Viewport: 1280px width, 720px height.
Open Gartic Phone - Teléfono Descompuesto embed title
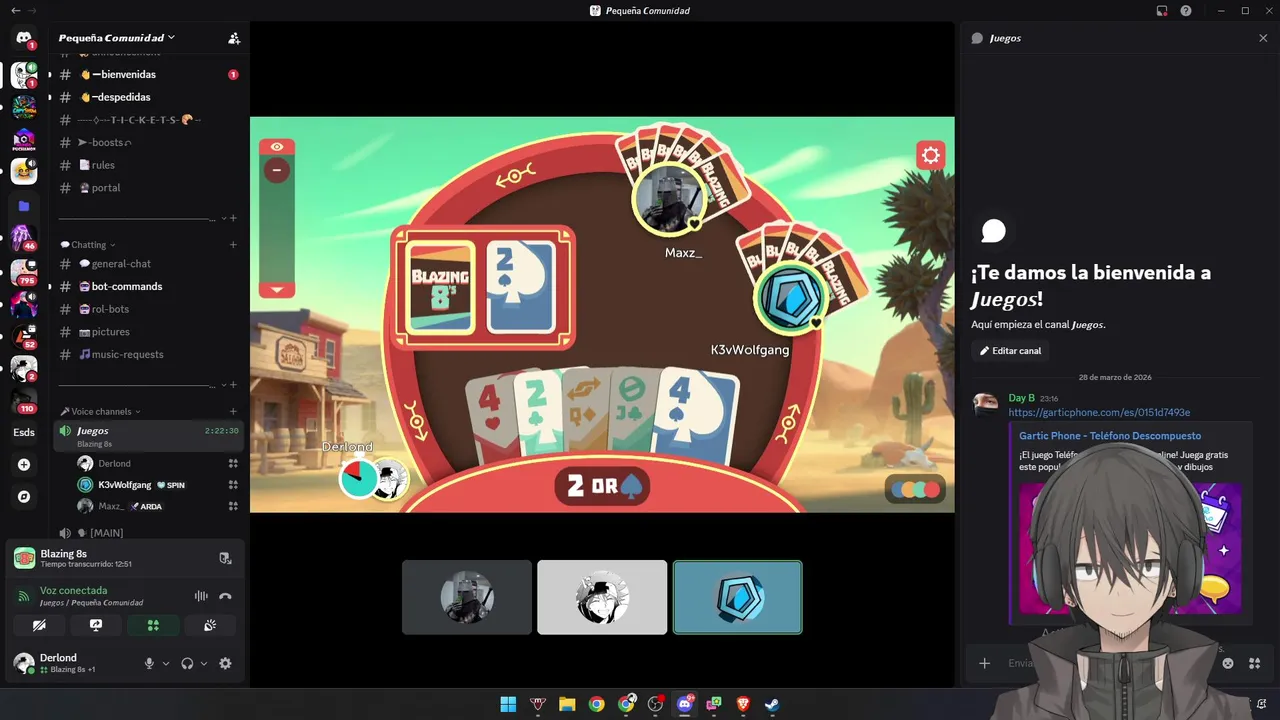click(x=1110, y=436)
